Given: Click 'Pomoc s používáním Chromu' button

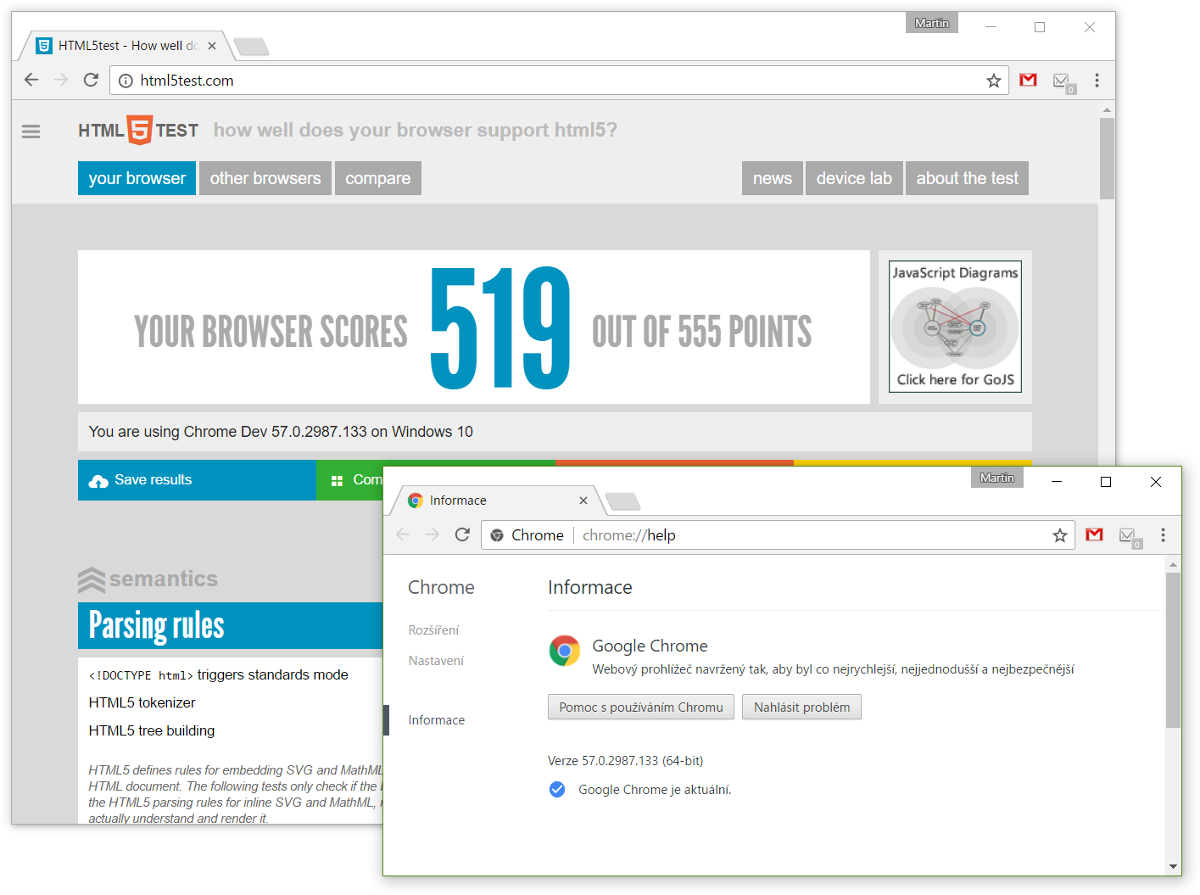Looking at the screenshot, I should click(x=641, y=707).
